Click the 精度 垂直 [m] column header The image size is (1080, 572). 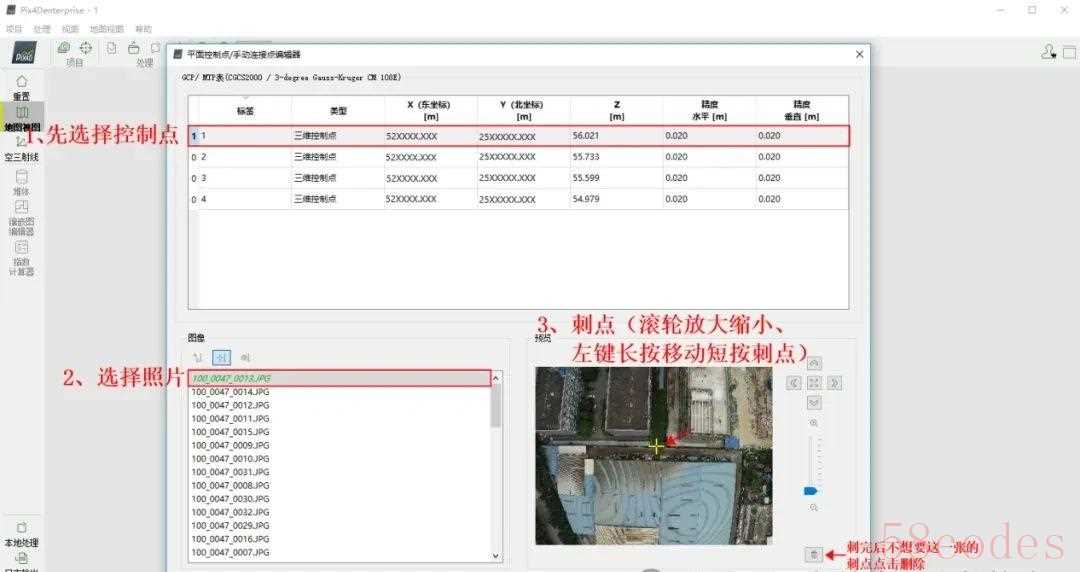coord(802,110)
